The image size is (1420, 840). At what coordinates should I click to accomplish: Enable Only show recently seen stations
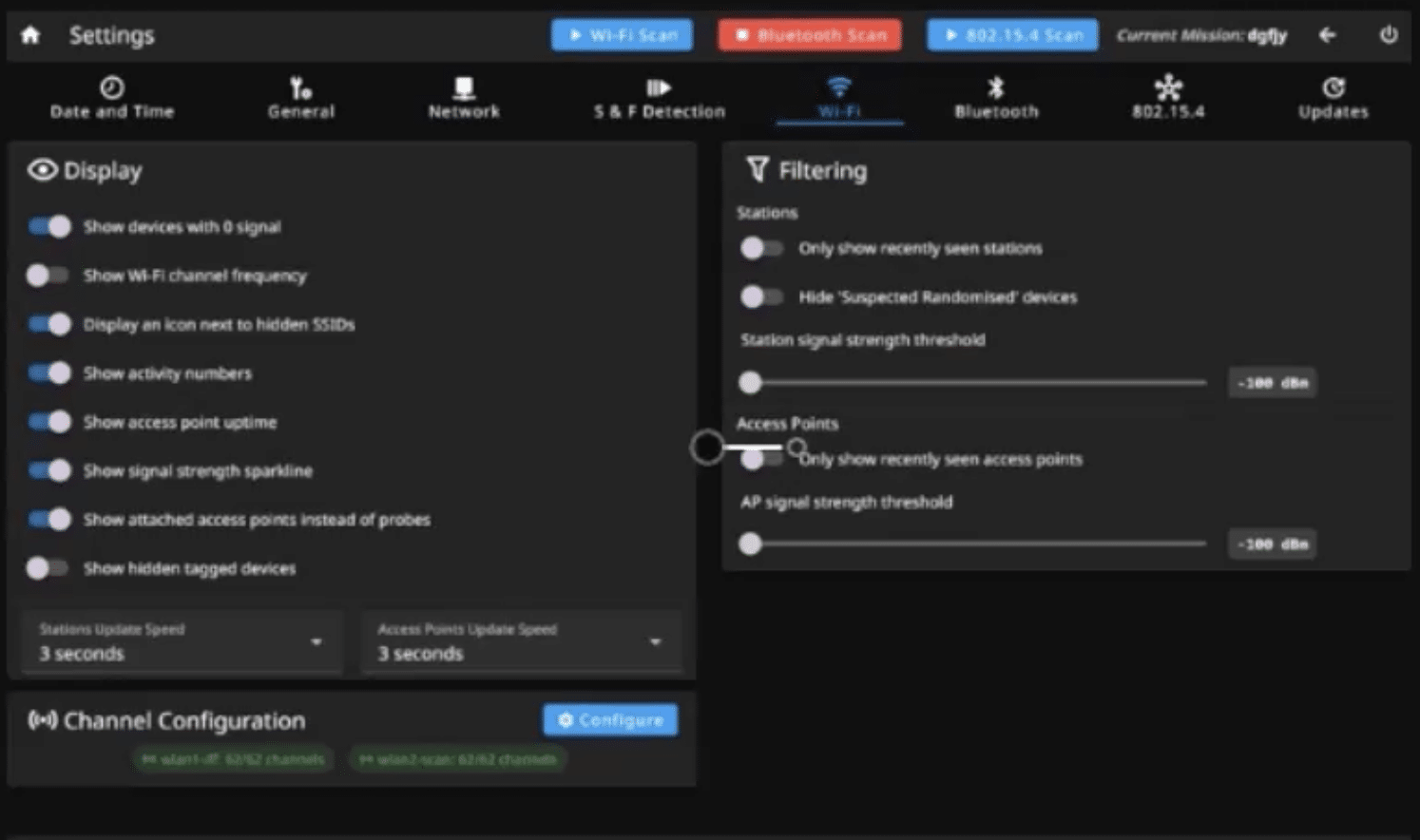point(762,248)
